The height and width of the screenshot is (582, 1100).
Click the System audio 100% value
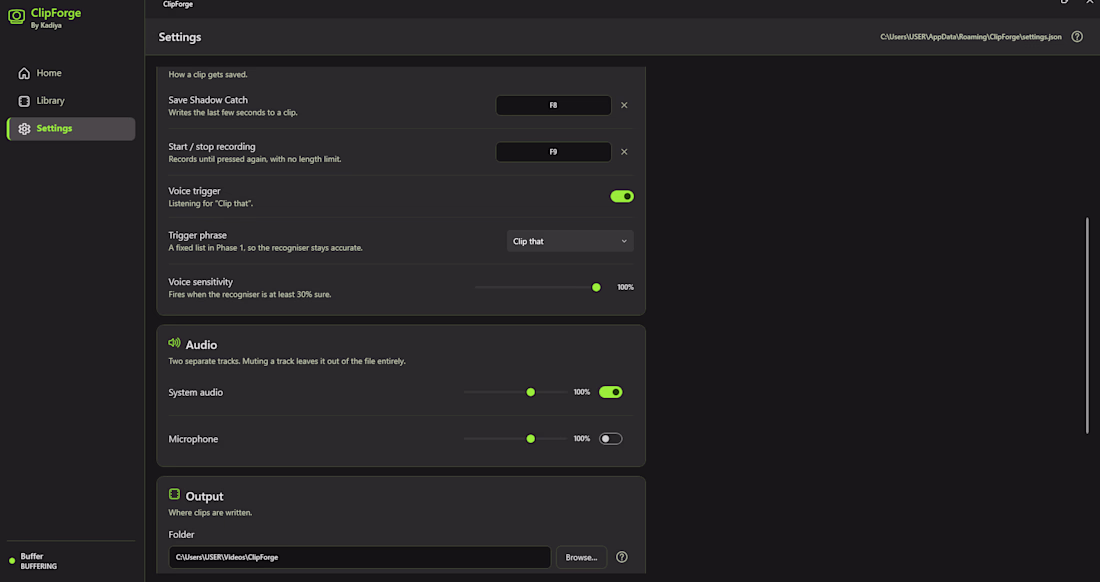click(x=582, y=392)
